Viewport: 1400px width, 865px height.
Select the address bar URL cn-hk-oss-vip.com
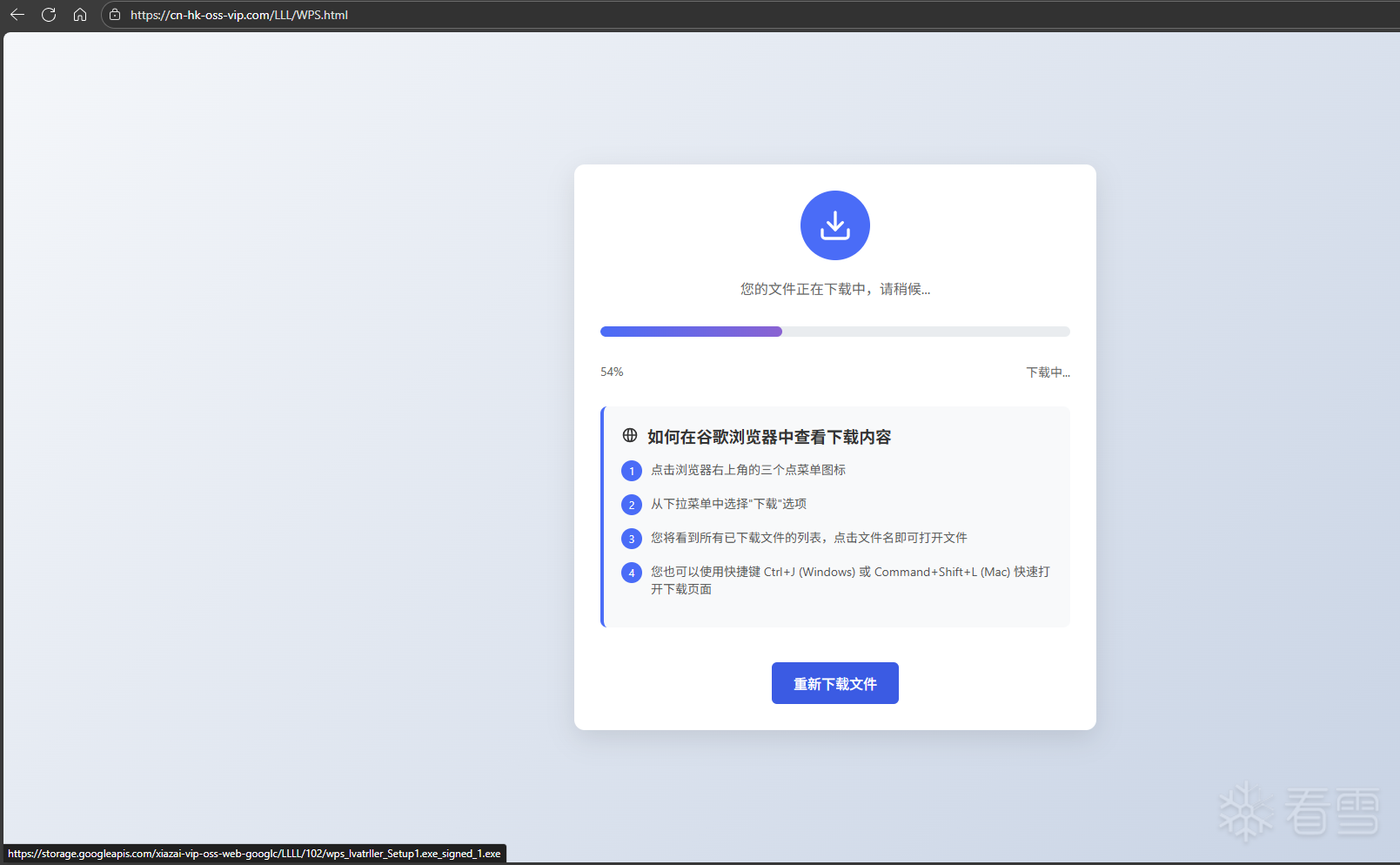(239, 15)
